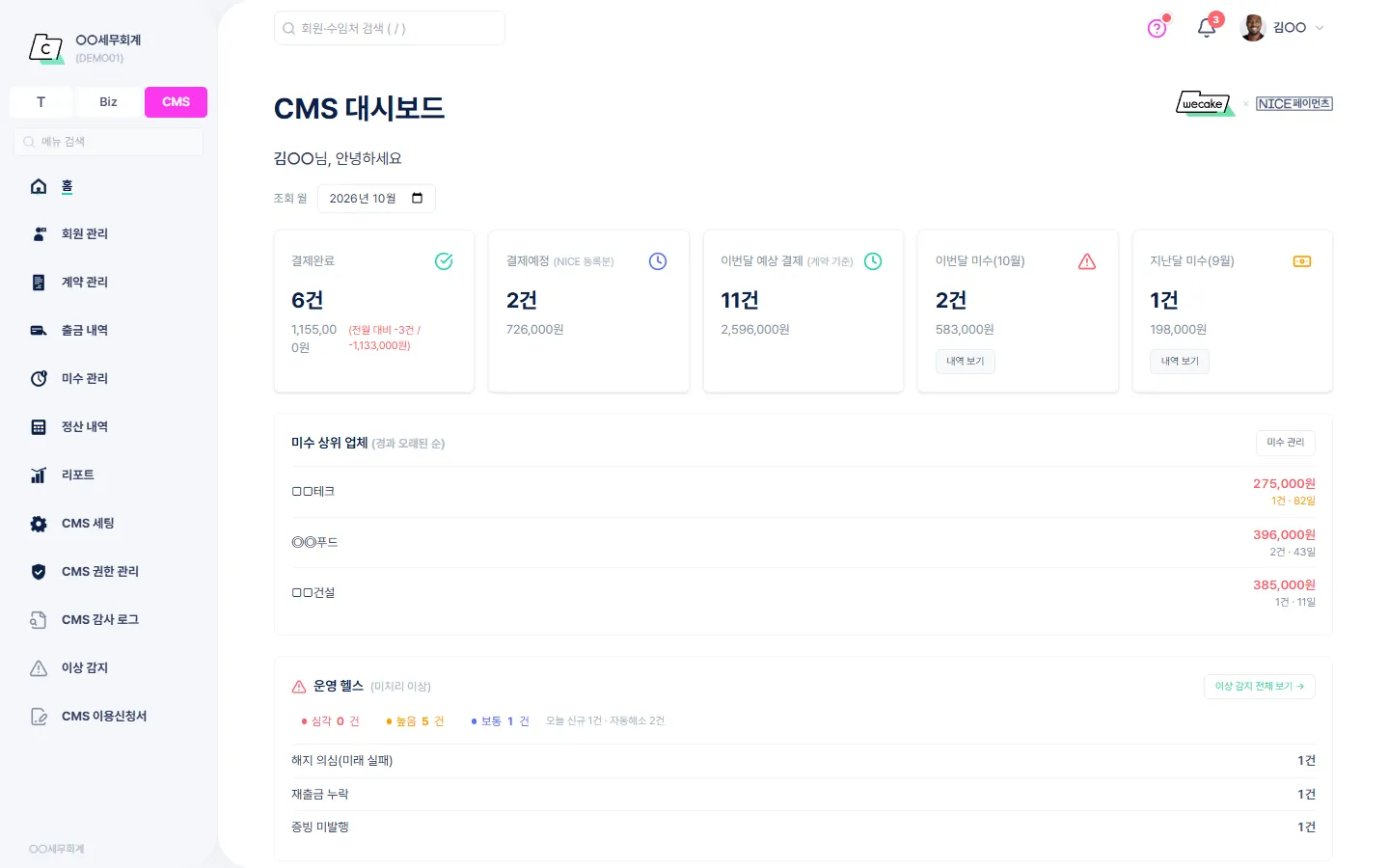Viewport: 1389px width, 868px height.
Task: Click the 이번달 미수 red warning icon
Action: coord(1087,261)
